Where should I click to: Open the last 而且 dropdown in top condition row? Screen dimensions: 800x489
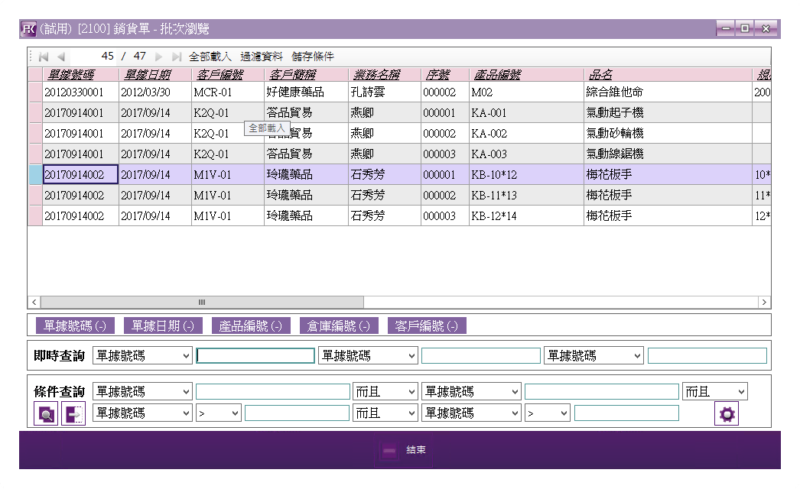(715, 392)
